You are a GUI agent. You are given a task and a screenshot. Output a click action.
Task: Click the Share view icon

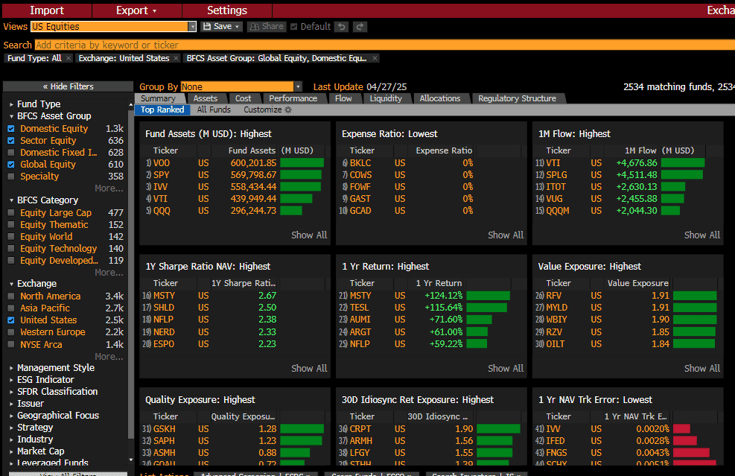click(266, 27)
